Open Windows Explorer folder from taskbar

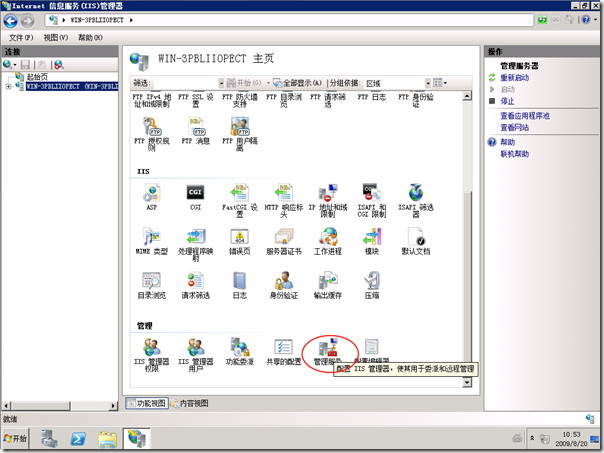click(x=107, y=439)
